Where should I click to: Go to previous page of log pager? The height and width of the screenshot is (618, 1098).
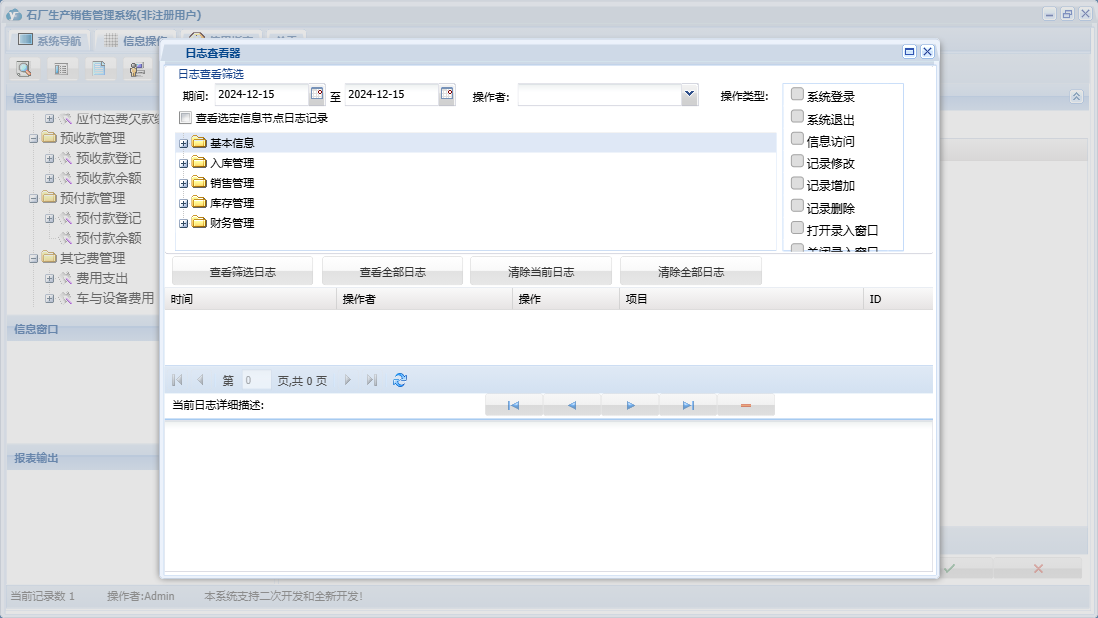200,380
